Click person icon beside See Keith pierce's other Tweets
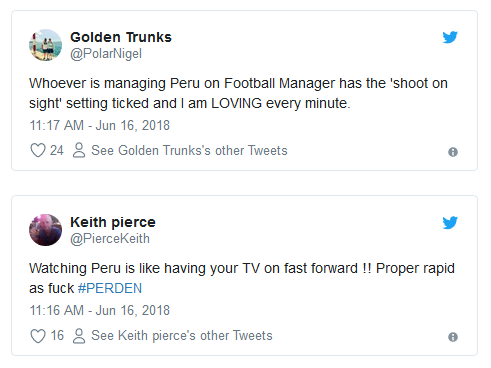 click(79, 336)
